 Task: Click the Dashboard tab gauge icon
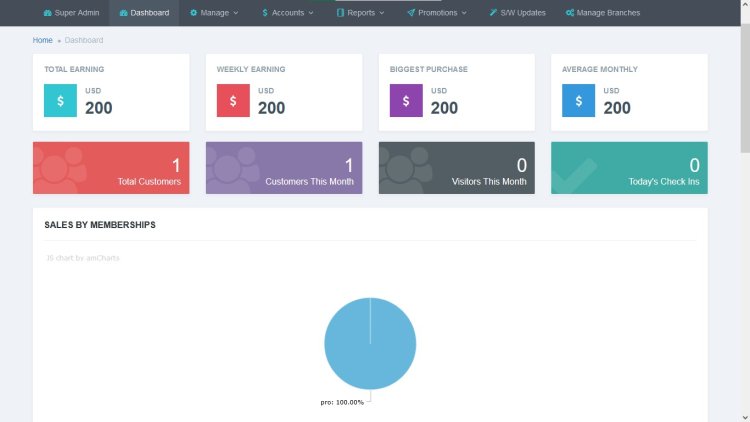pos(123,13)
